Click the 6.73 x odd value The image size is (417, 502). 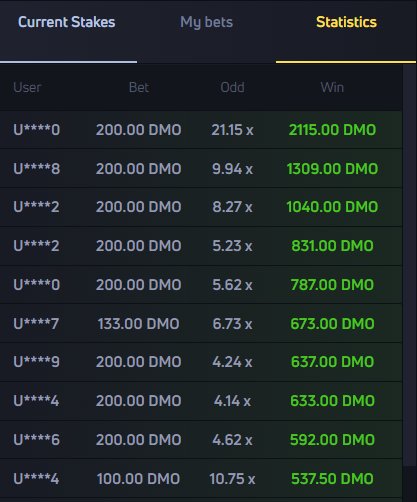tap(232, 324)
